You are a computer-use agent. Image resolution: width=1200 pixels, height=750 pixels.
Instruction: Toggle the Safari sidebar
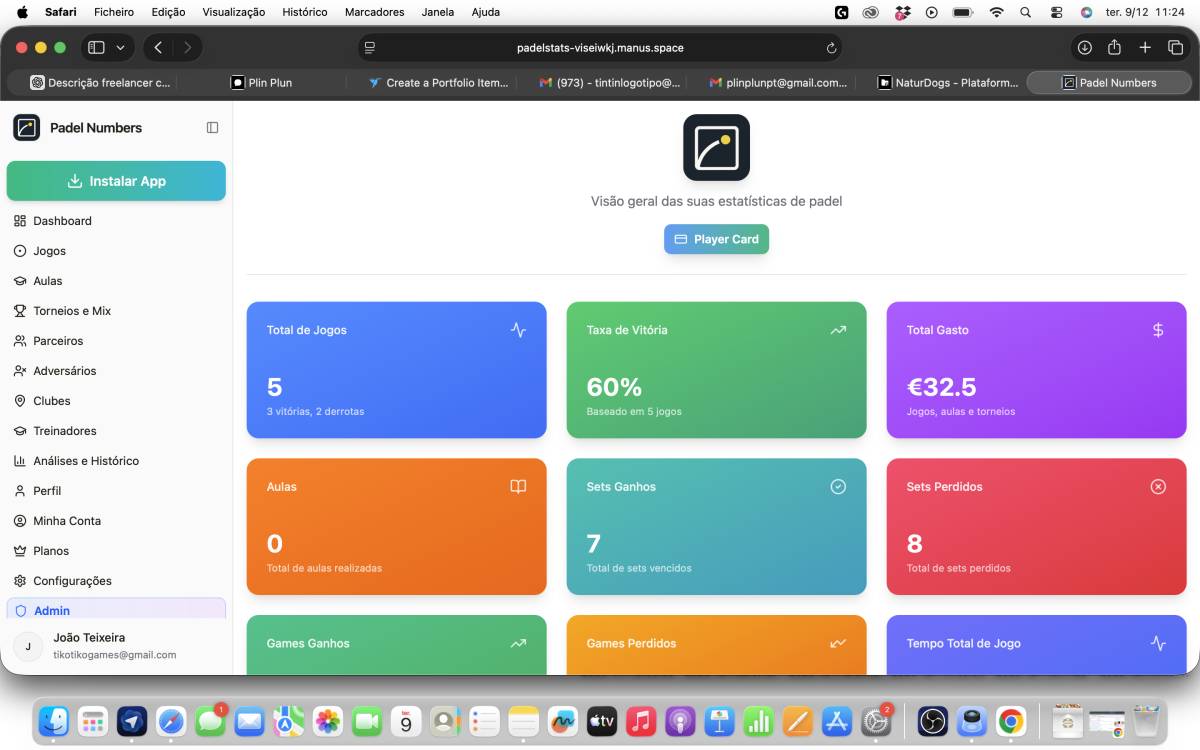[96, 47]
